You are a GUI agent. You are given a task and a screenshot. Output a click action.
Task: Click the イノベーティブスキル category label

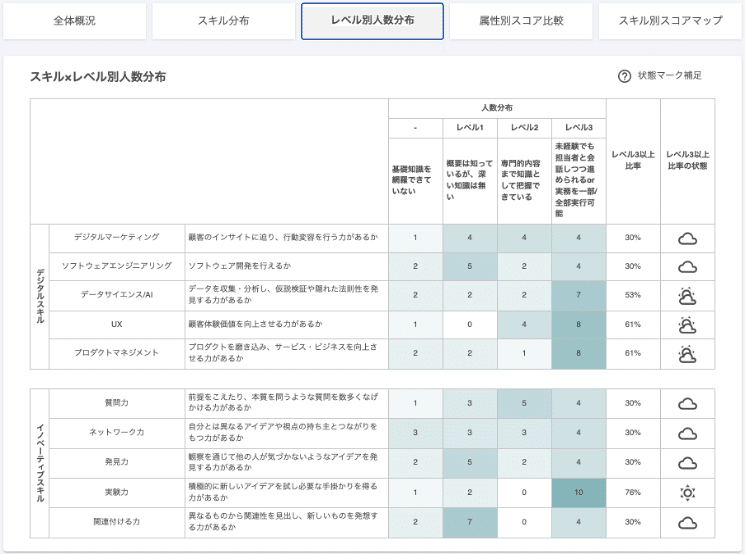coord(40,463)
